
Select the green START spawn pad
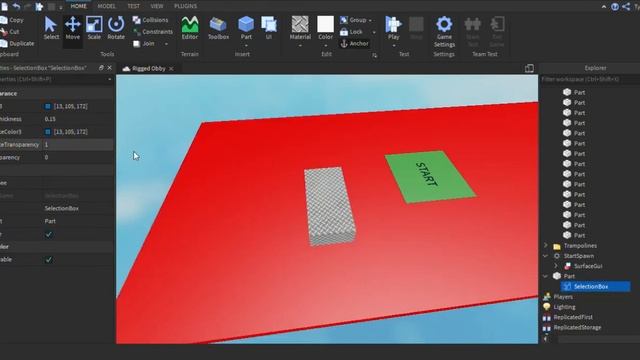tap(430, 177)
